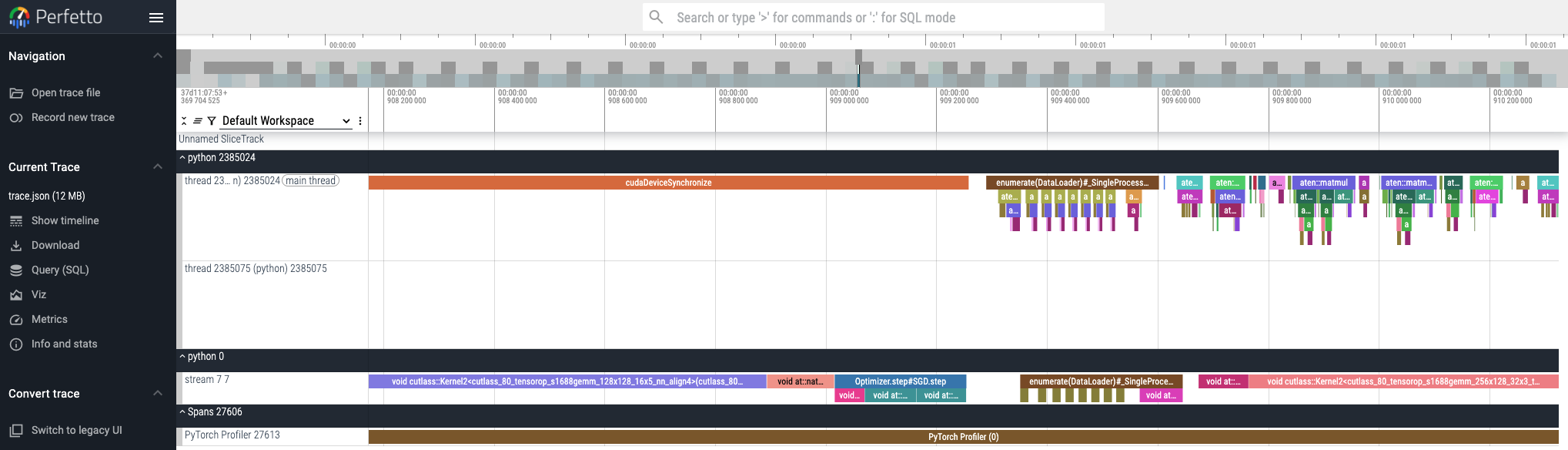Screen dimensions: 1568x450
Task: Collapse the python 2385024 process group
Action: point(182,157)
